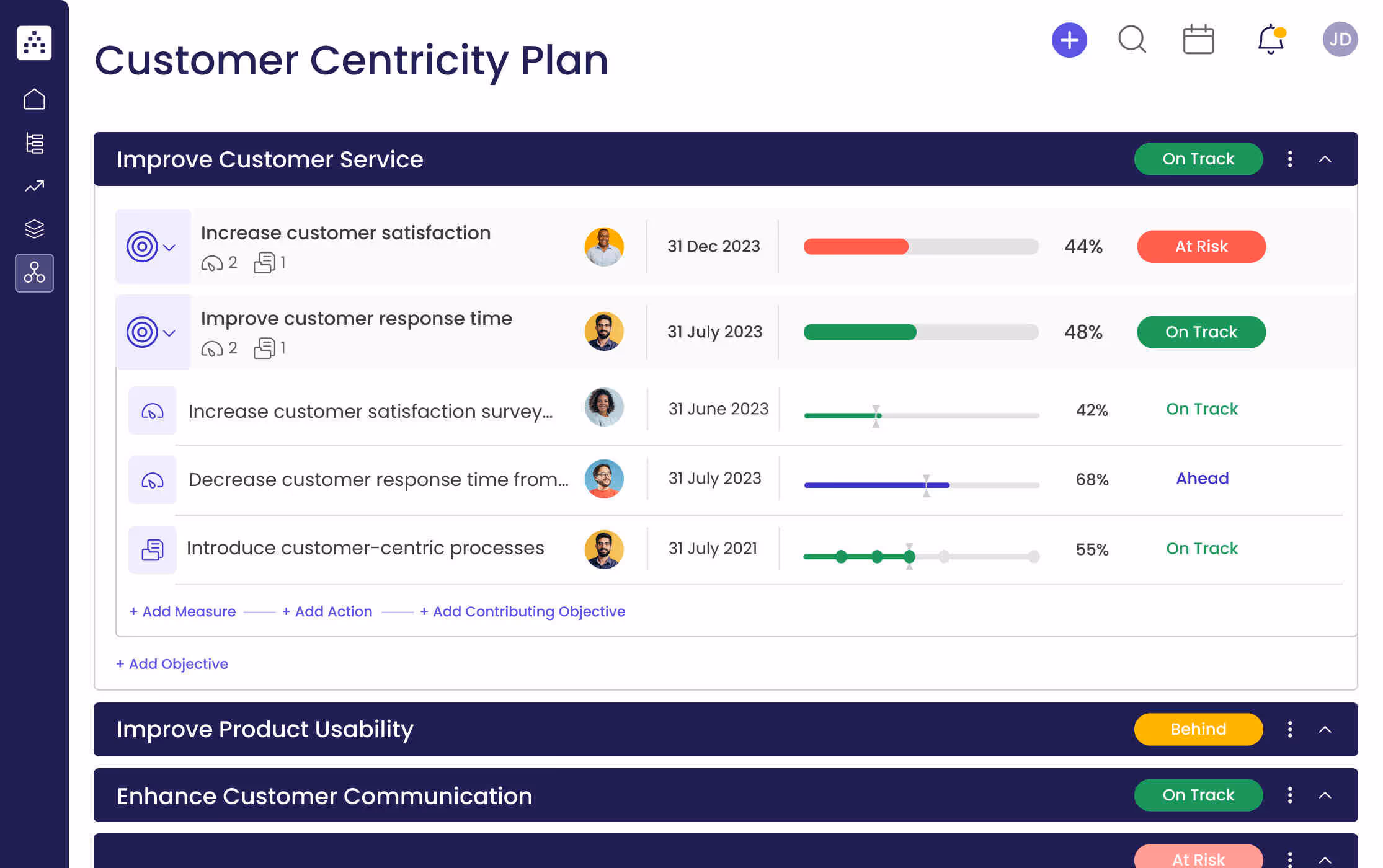The height and width of the screenshot is (868, 1383).
Task: Open notifications bell icon
Action: 1270,40
